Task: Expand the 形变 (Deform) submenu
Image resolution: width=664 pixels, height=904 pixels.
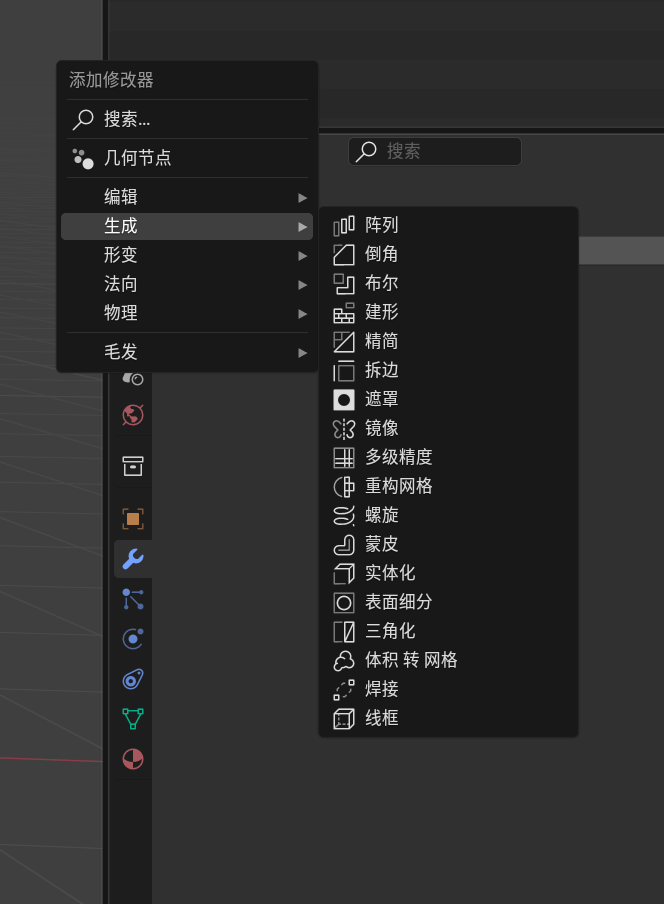Action: [x=187, y=255]
